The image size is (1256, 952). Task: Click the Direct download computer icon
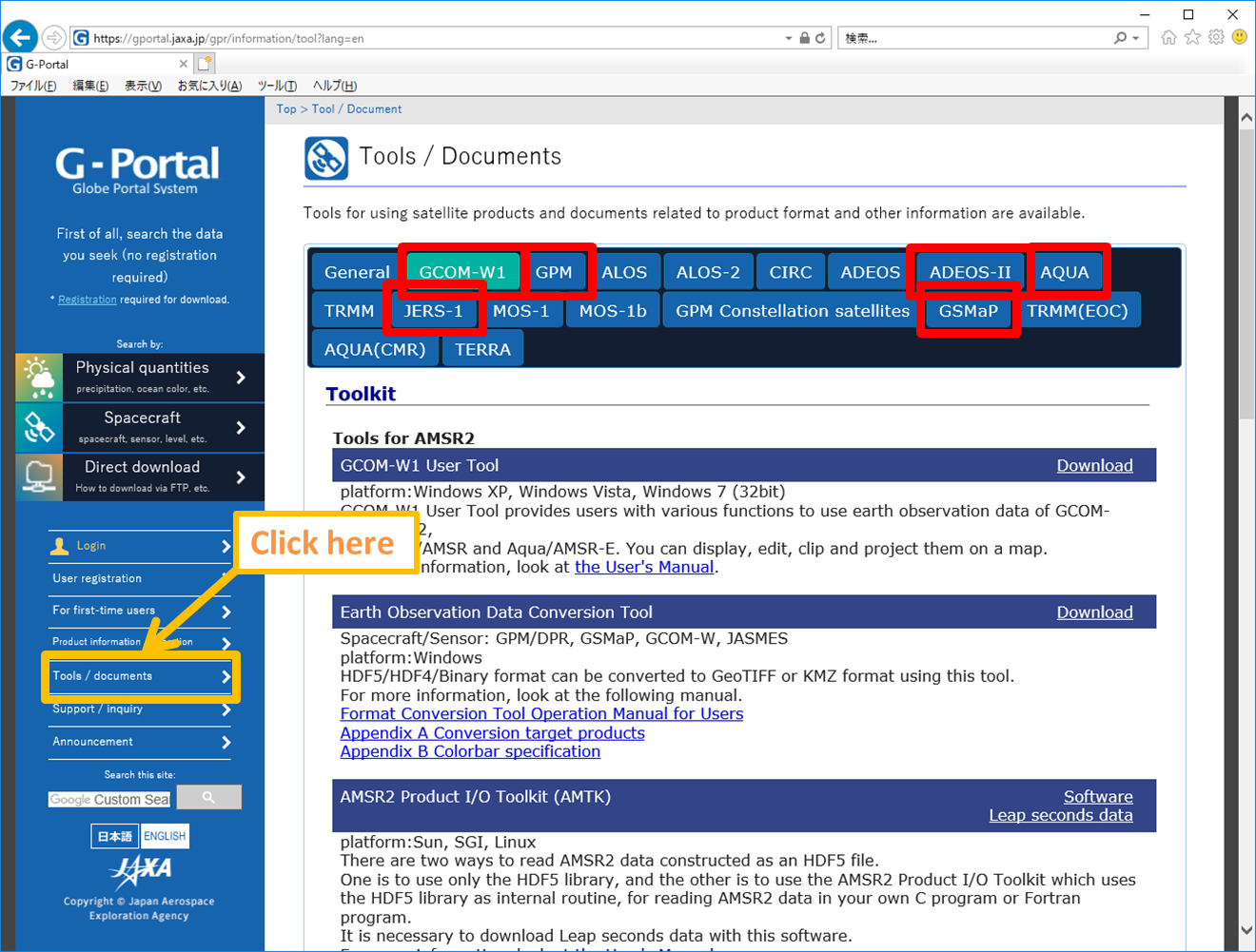pyautogui.click(x=39, y=476)
